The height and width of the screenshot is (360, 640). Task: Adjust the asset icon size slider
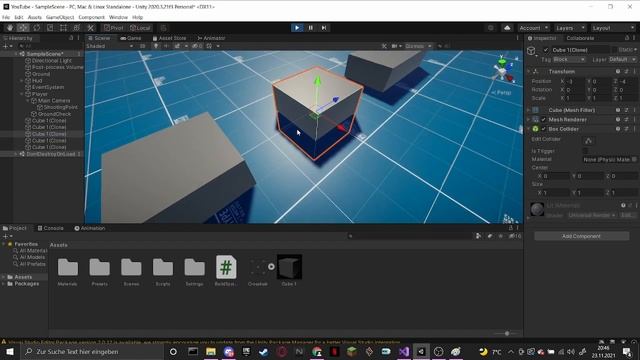(x=507, y=333)
